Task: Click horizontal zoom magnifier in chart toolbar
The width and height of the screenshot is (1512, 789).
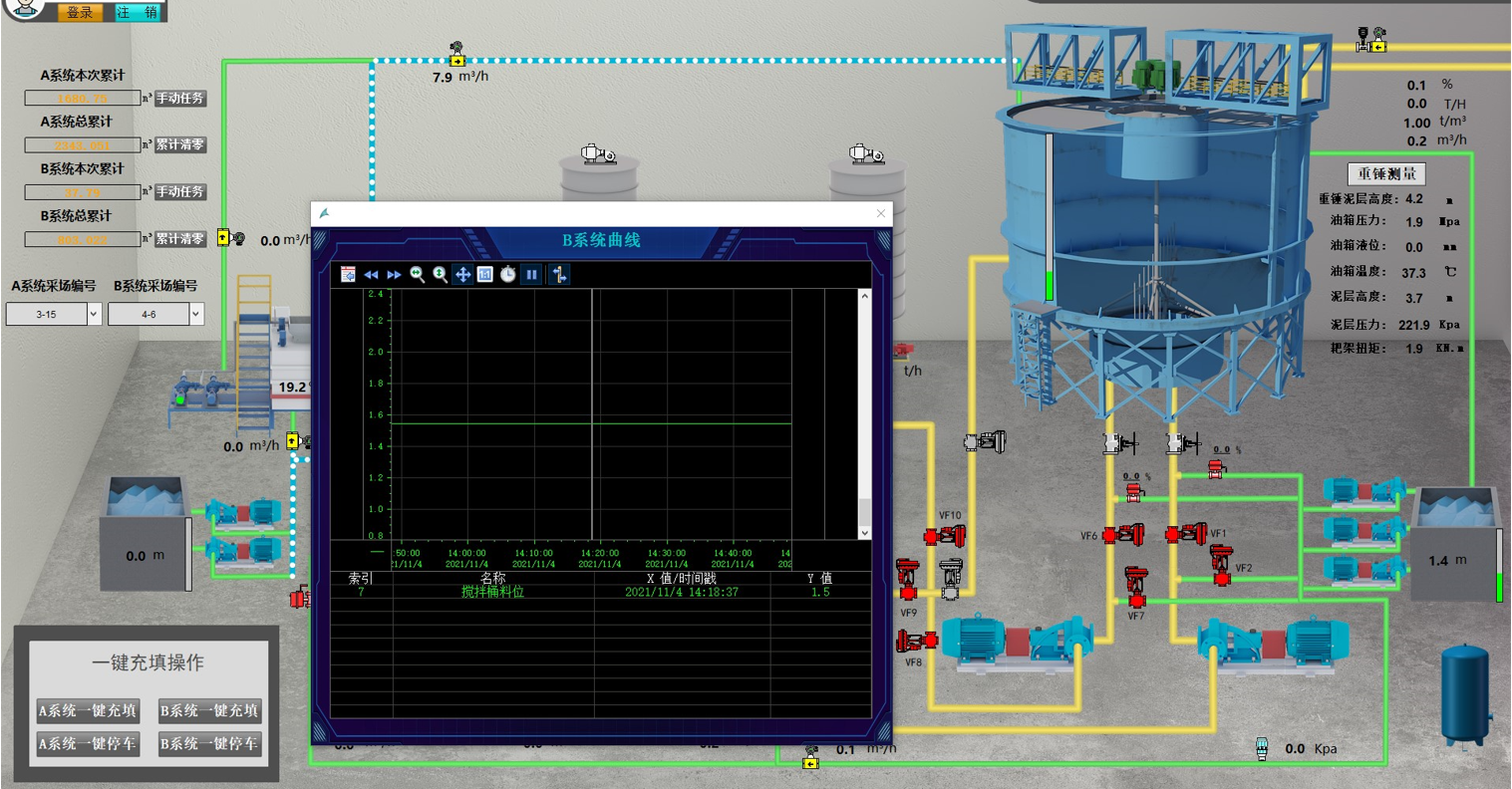Action: 417,275
